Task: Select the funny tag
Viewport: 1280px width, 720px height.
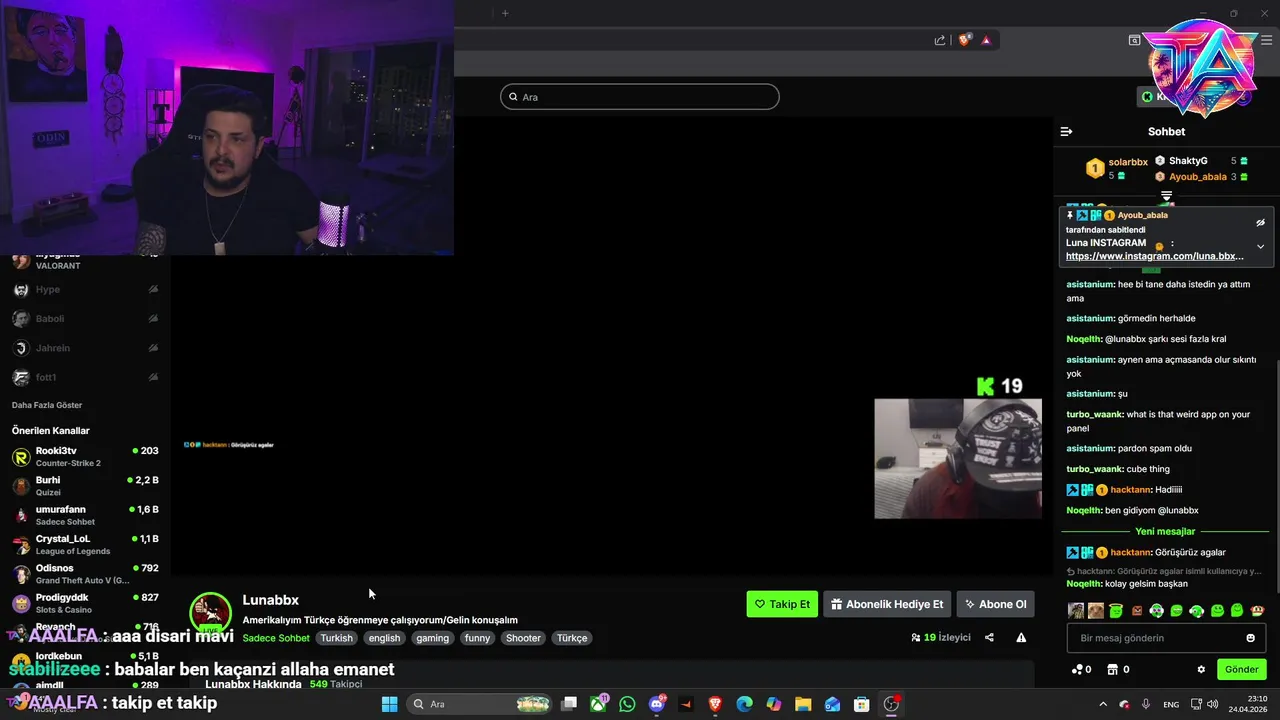Action: click(x=477, y=638)
